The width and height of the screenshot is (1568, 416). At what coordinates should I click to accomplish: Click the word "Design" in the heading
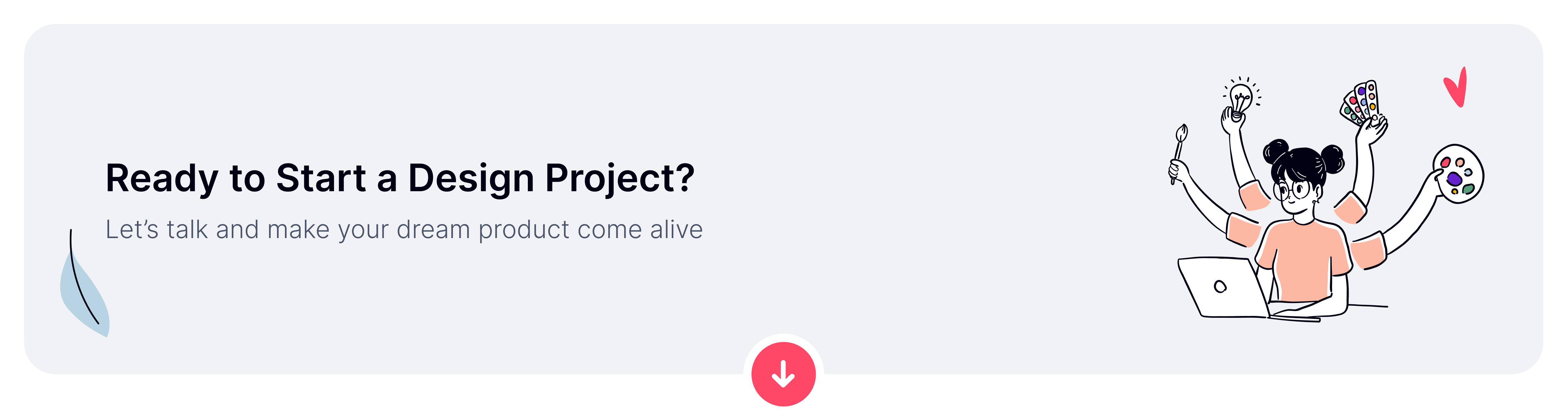[x=471, y=178]
